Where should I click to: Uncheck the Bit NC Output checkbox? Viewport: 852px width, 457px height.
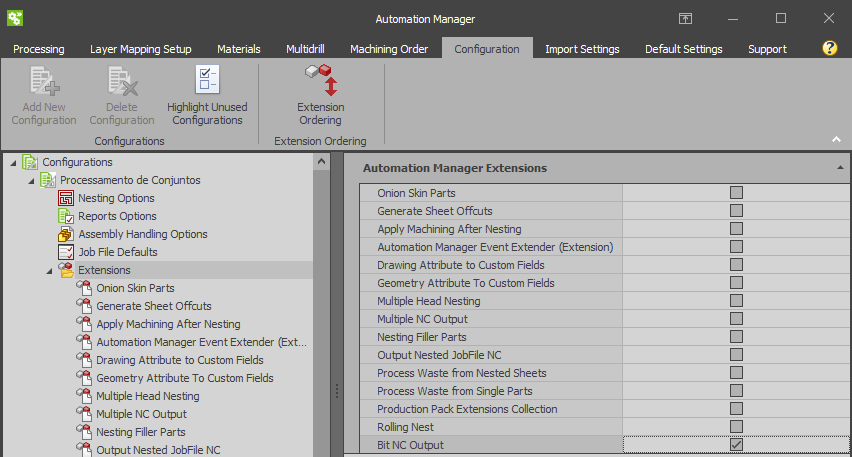pos(736,445)
